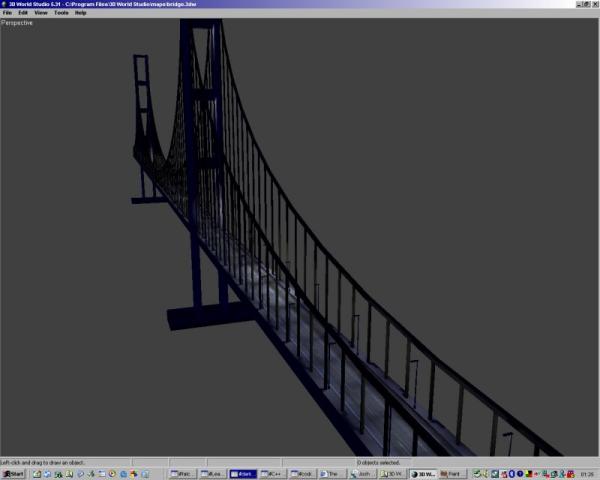Viewport: 600px width, 480px height.
Task: Open the Tools menu
Action: (61, 13)
